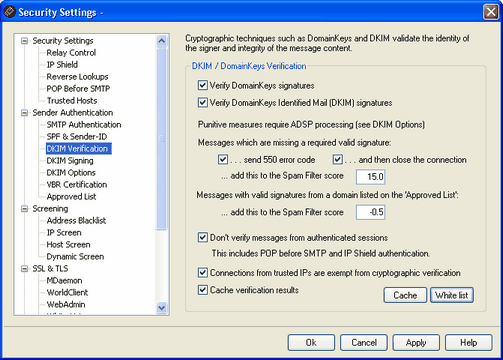Select Approved List tree item
This screenshot has height=360, width=503.
click(71, 197)
